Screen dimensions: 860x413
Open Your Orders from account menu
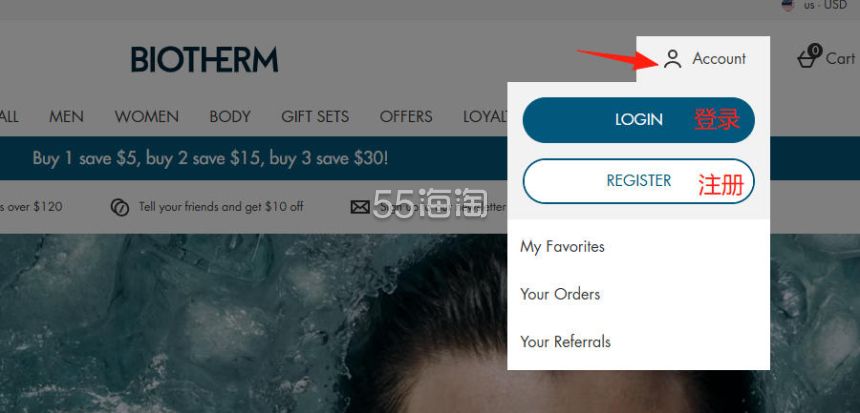(560, 294)
